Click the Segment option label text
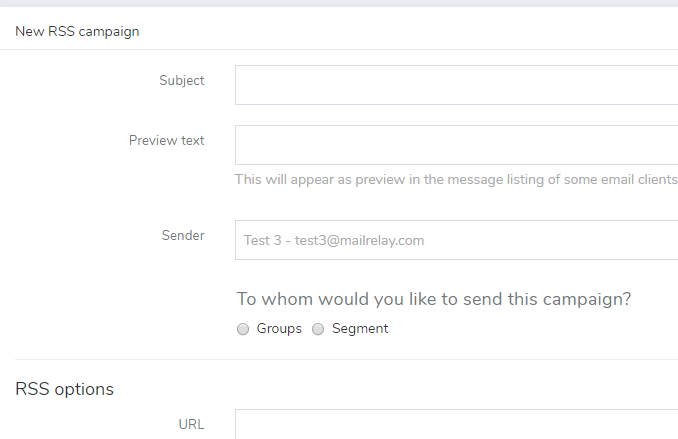Viewport: 678px width, 439px height. 360,329
